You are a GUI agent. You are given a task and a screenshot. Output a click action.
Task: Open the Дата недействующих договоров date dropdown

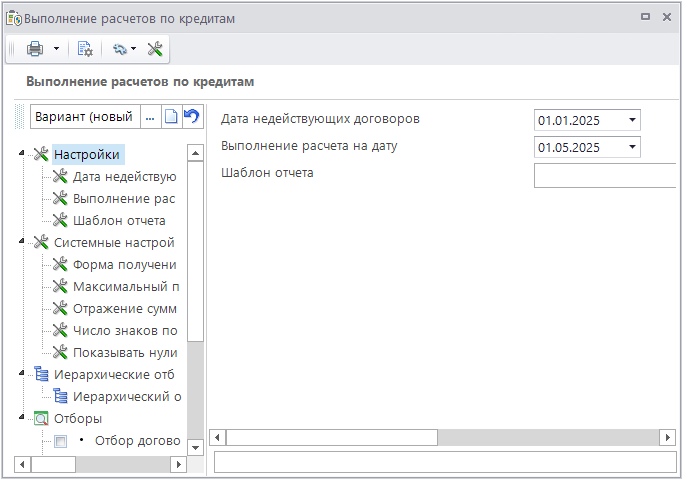632,120
